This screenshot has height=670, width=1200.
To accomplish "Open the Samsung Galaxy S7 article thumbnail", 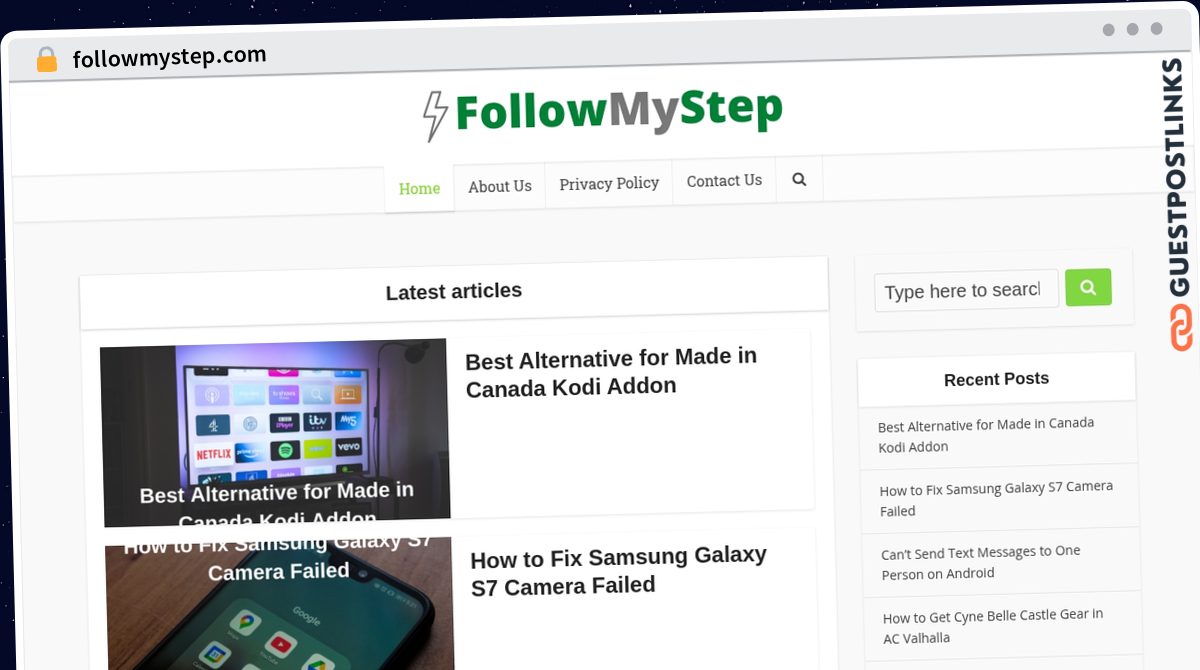I will 279,604.
